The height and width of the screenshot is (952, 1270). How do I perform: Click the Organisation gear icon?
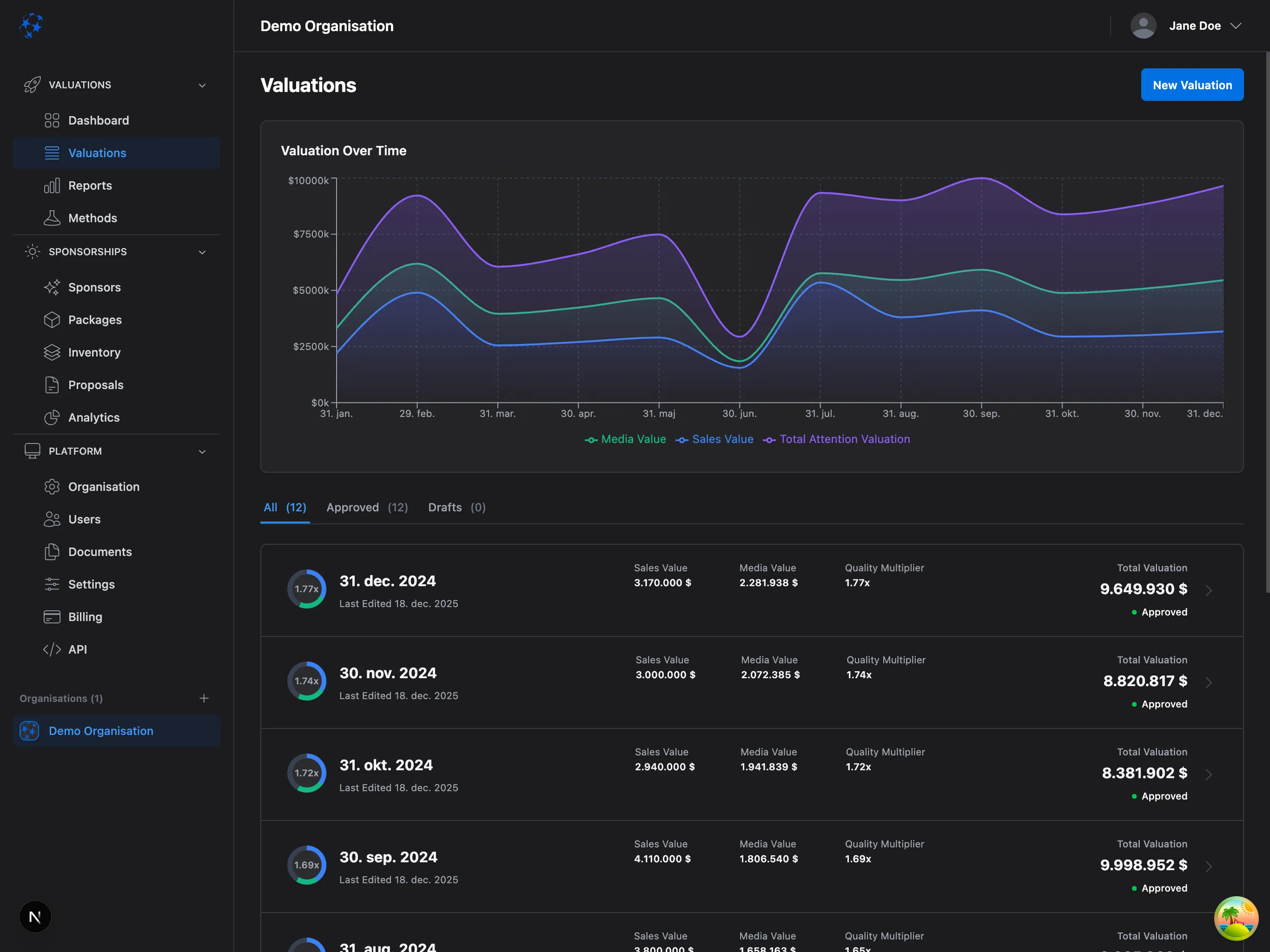click(x=52, y=487)
